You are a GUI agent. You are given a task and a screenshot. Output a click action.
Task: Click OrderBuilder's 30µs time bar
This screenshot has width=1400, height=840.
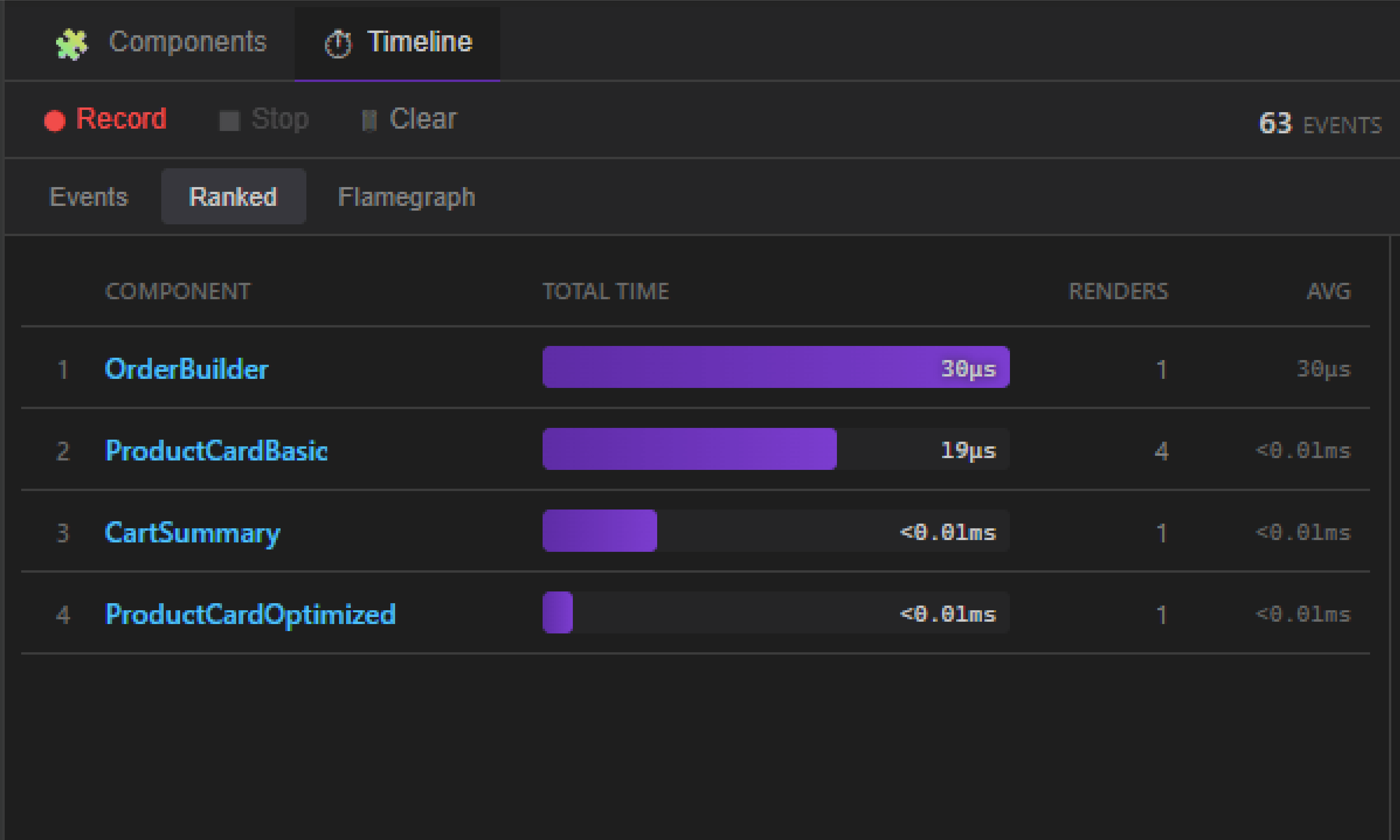click(775, 368)
